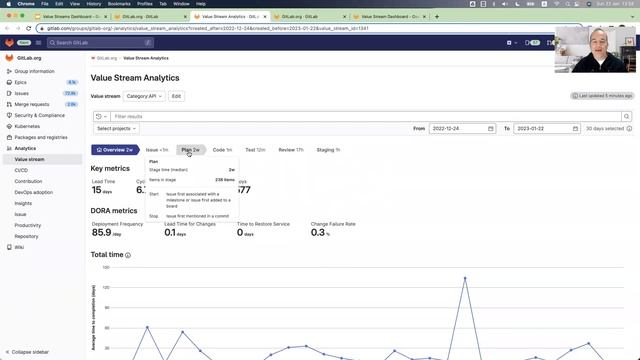Image resolution: width=640 pixels, height=360 pixels.
Task: Switch to the Value Streams Dashboard first tab
Action: point(71,16)
